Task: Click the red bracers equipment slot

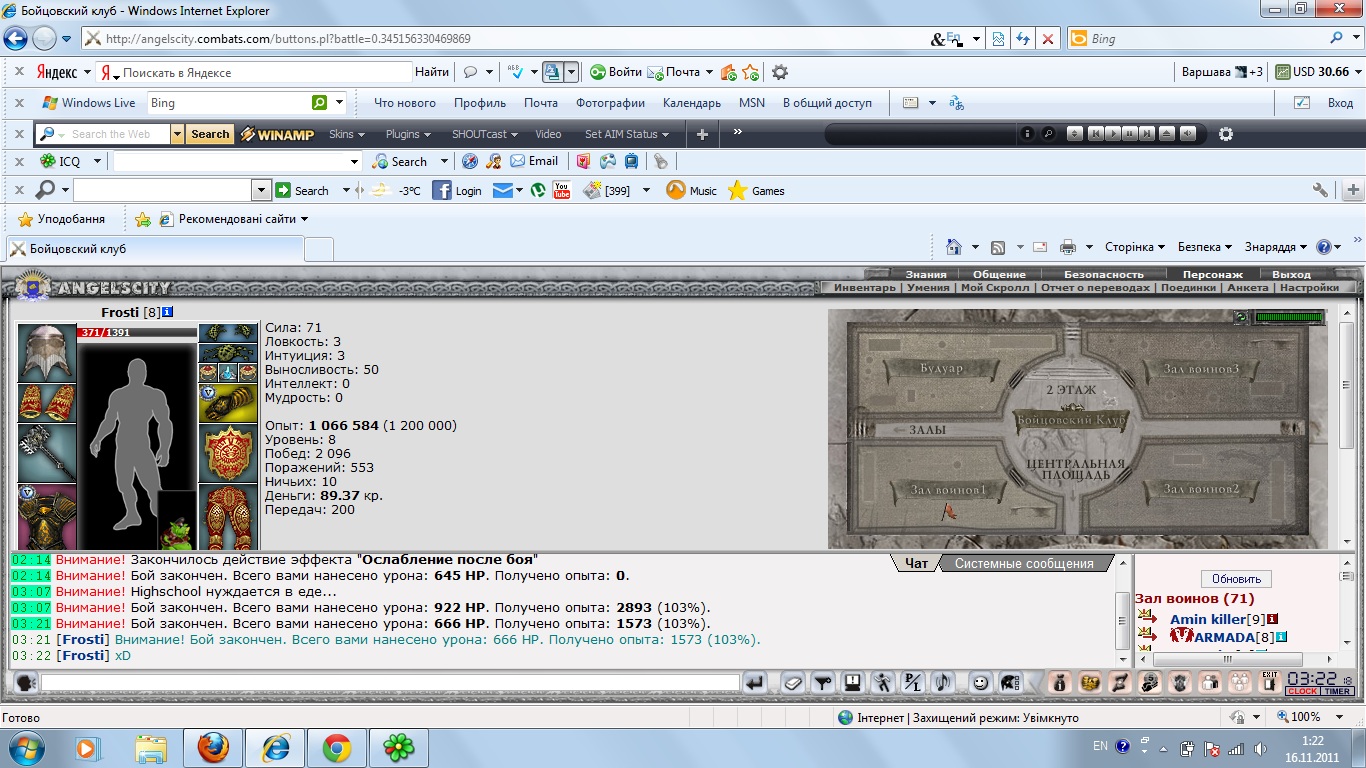Action: [x=47, y=403]
